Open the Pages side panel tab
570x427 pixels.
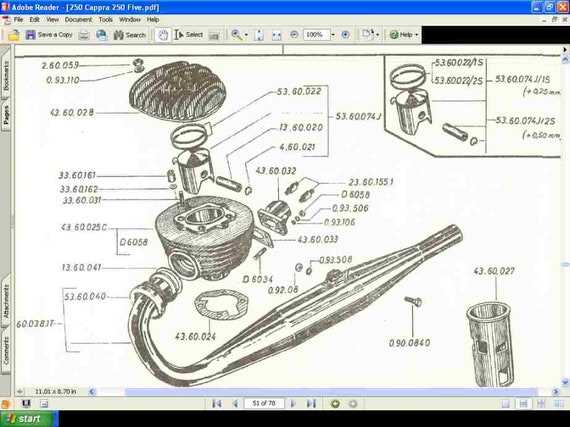6,116
